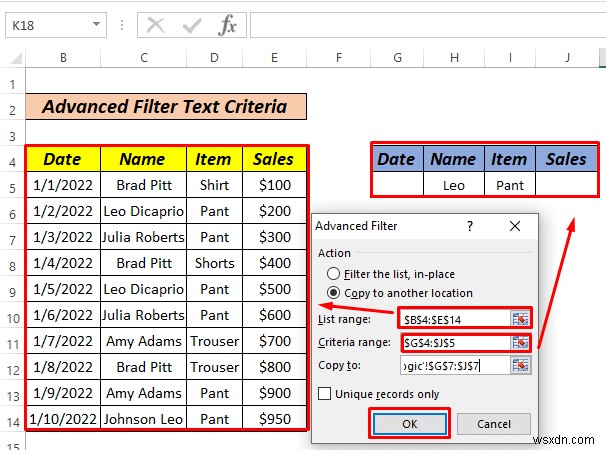This screenshot has height=450, width=606.
Task: Click the Criteria range input field
Action: coord(455,343)
